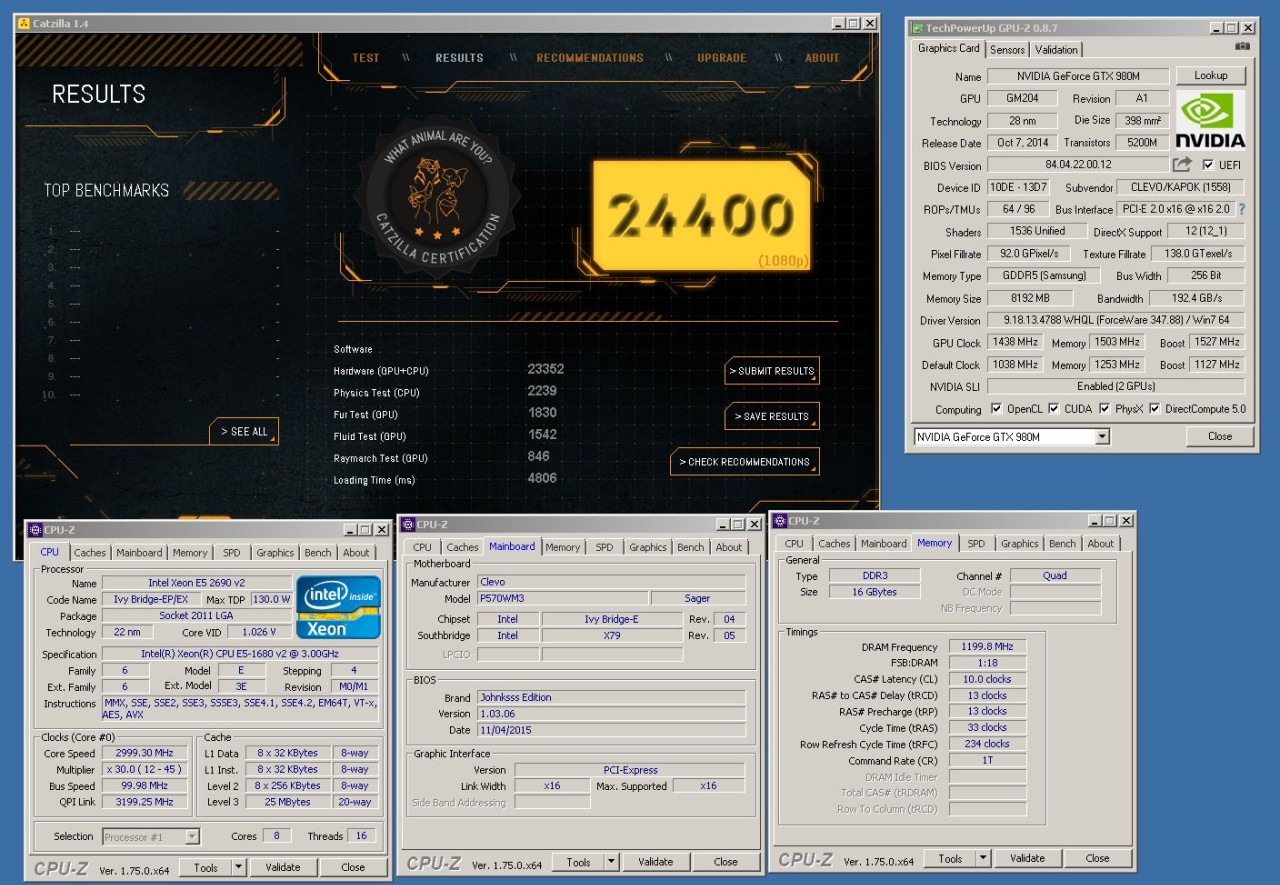Open Caches tab in CPU window
1280x885 pixels.
[x=89, y=552]
